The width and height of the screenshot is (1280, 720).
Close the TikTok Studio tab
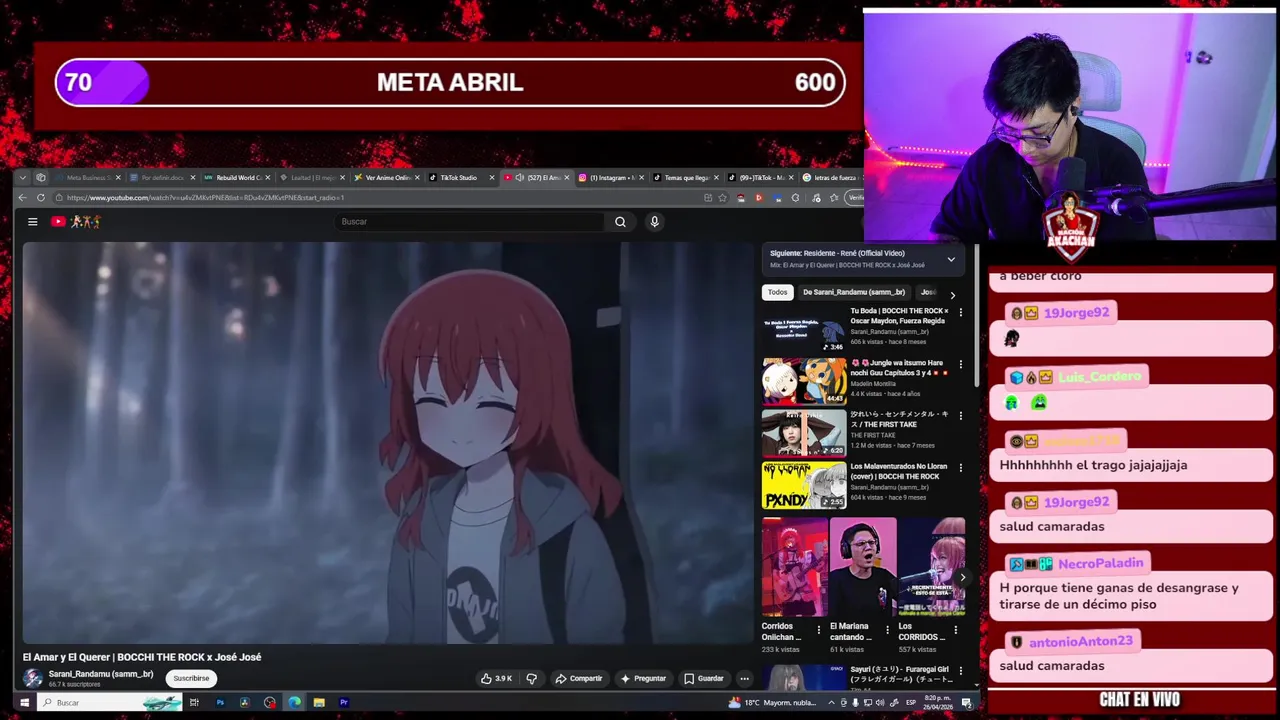pos(491,178)
